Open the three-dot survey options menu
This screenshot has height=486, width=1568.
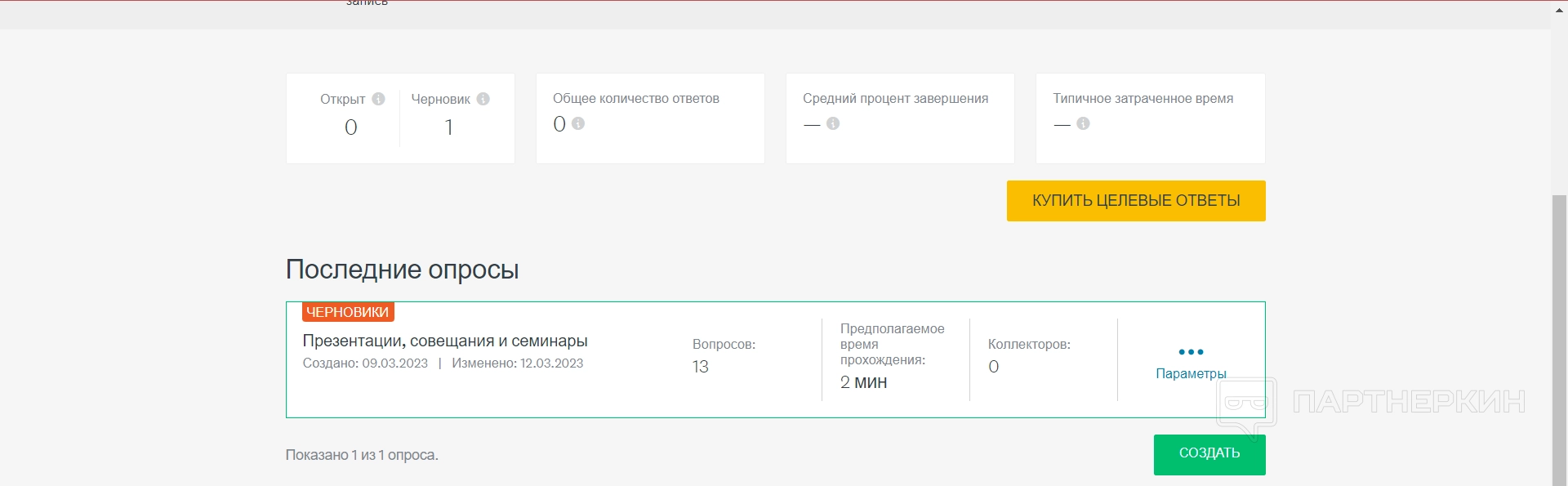pyautogui.click(x=1191, y=352)
